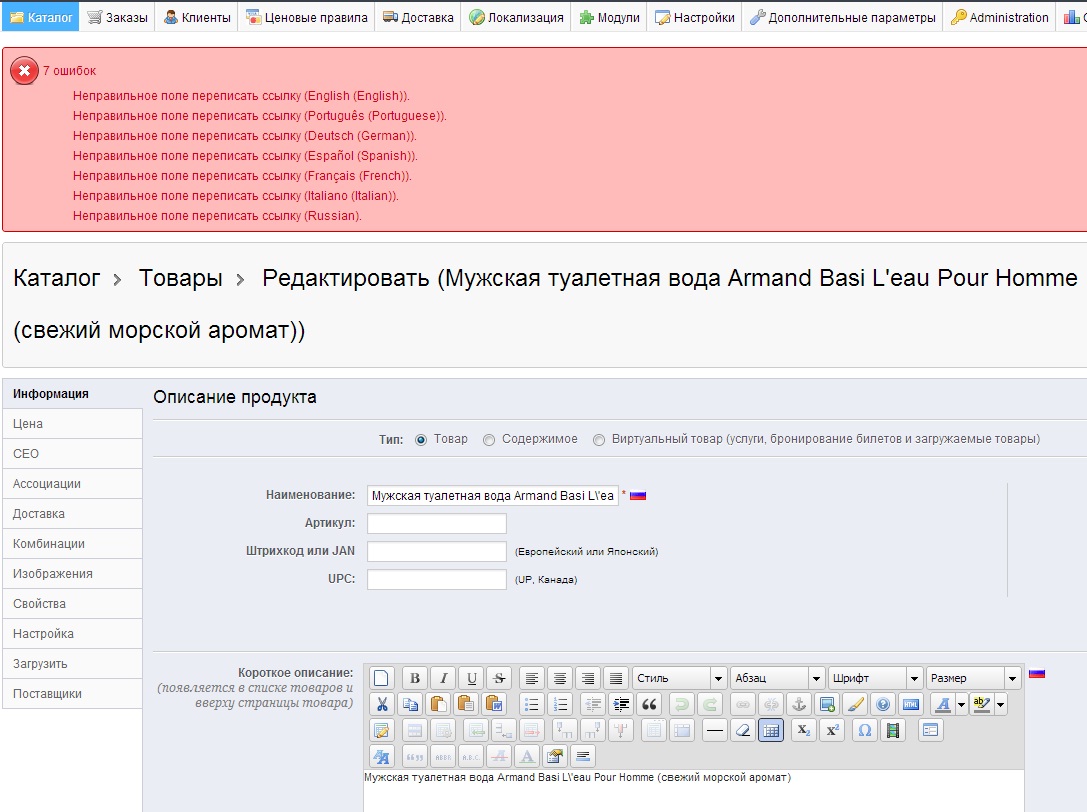Click the UPC input field
The image size is (1087, 812).
437,579
